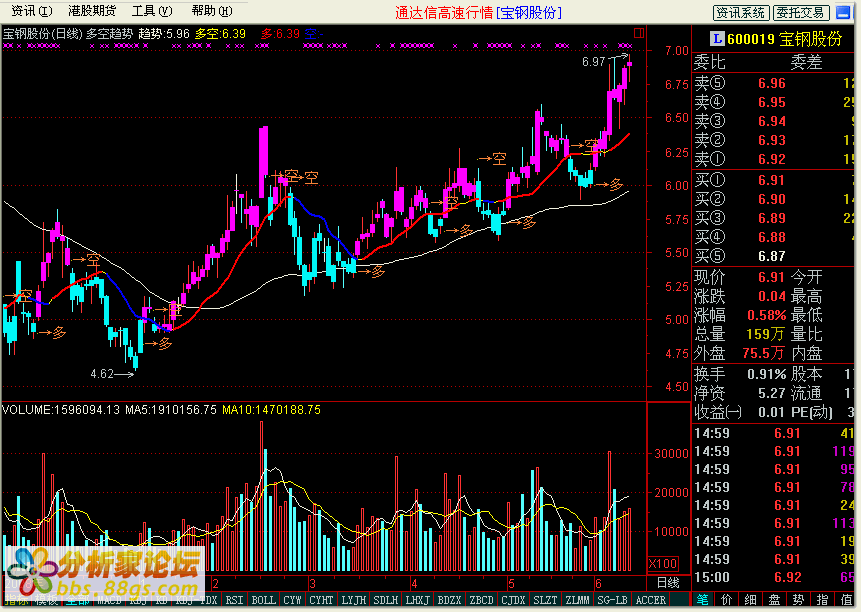Switch to the 值 tab in quote panel
The height and width of the screenshot is (612, 861).
pos(846,599)
